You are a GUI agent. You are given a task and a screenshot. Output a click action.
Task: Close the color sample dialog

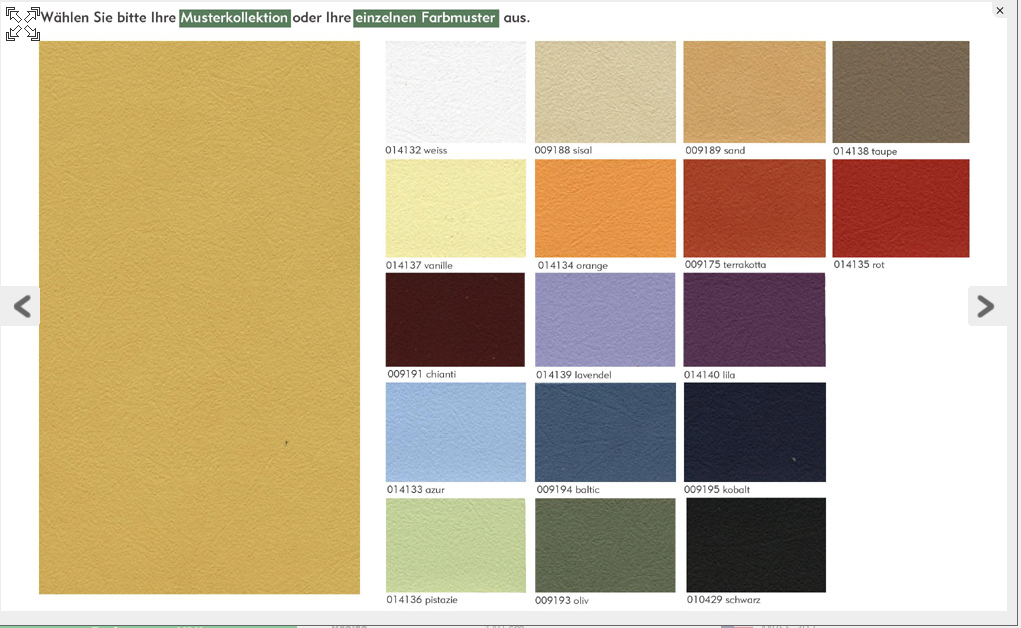pyautogui.click(x=999, y=10)
